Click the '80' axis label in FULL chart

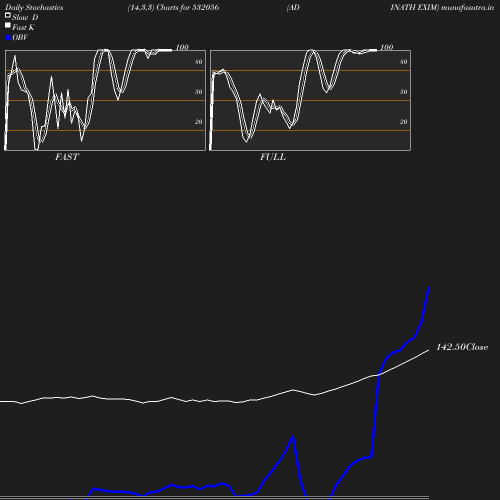(x=403, y=62)
